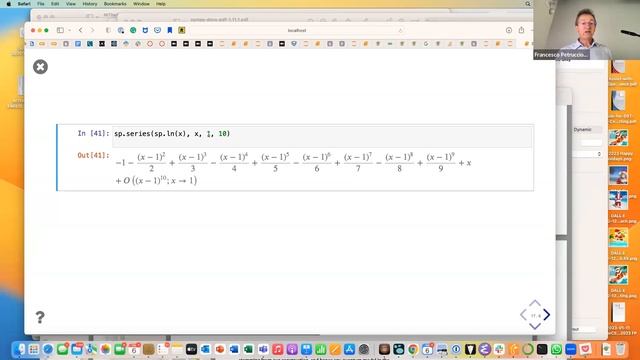Open the Apple menu
640x360 pixels.
click(x=8, y=4)
